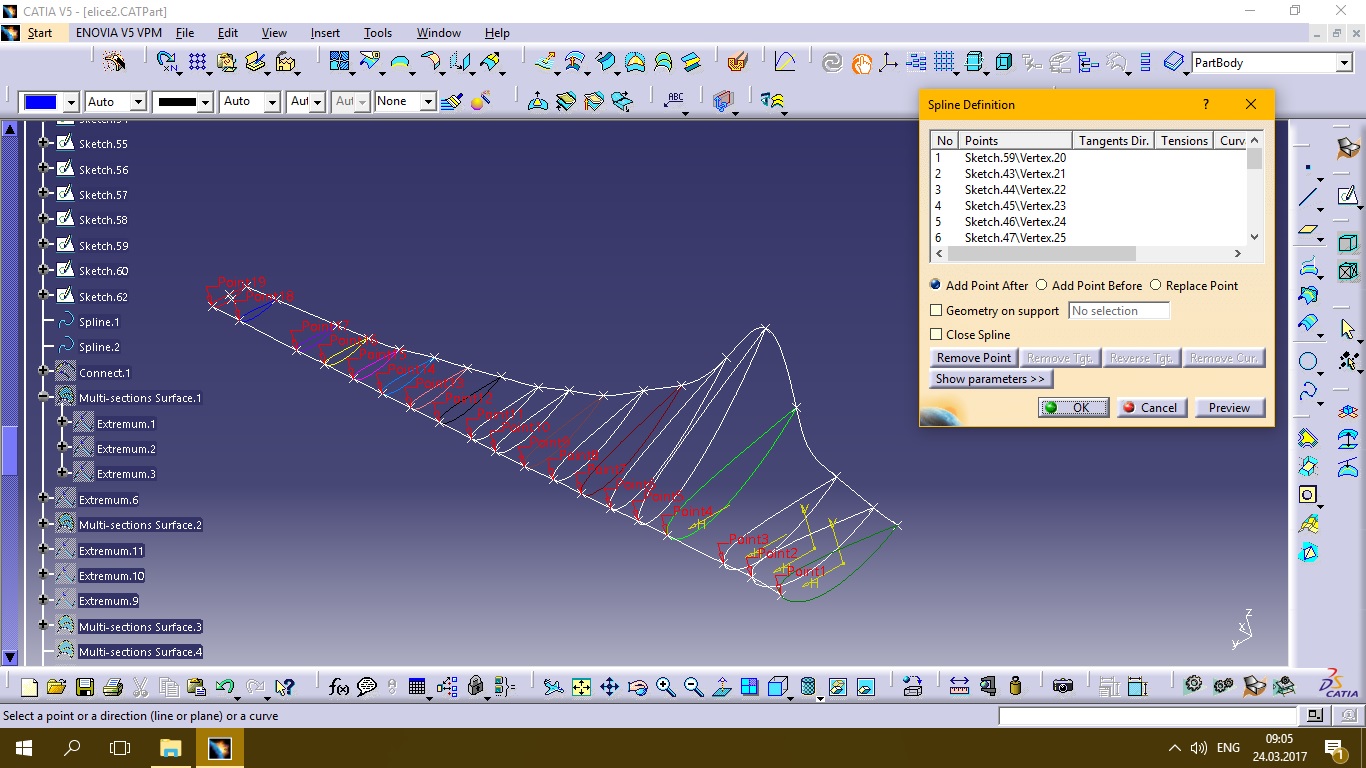
Task: Open the None rendering style dropdown
Action: click(428, 102)
